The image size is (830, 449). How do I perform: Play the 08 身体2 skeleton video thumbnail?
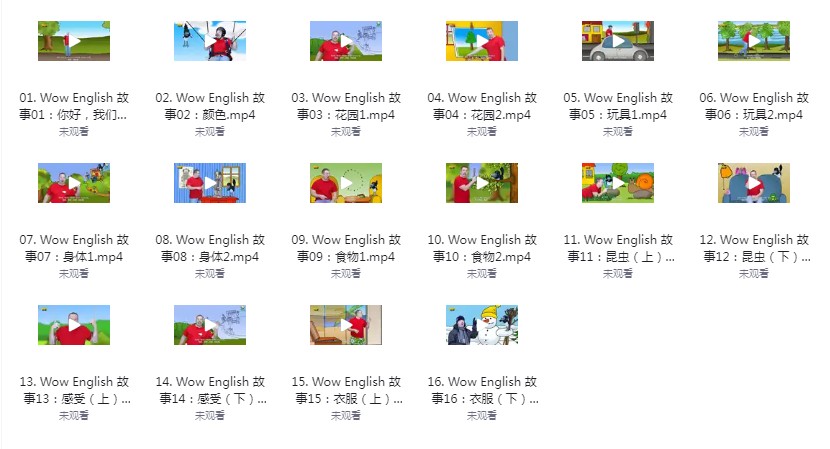point(210,183)
